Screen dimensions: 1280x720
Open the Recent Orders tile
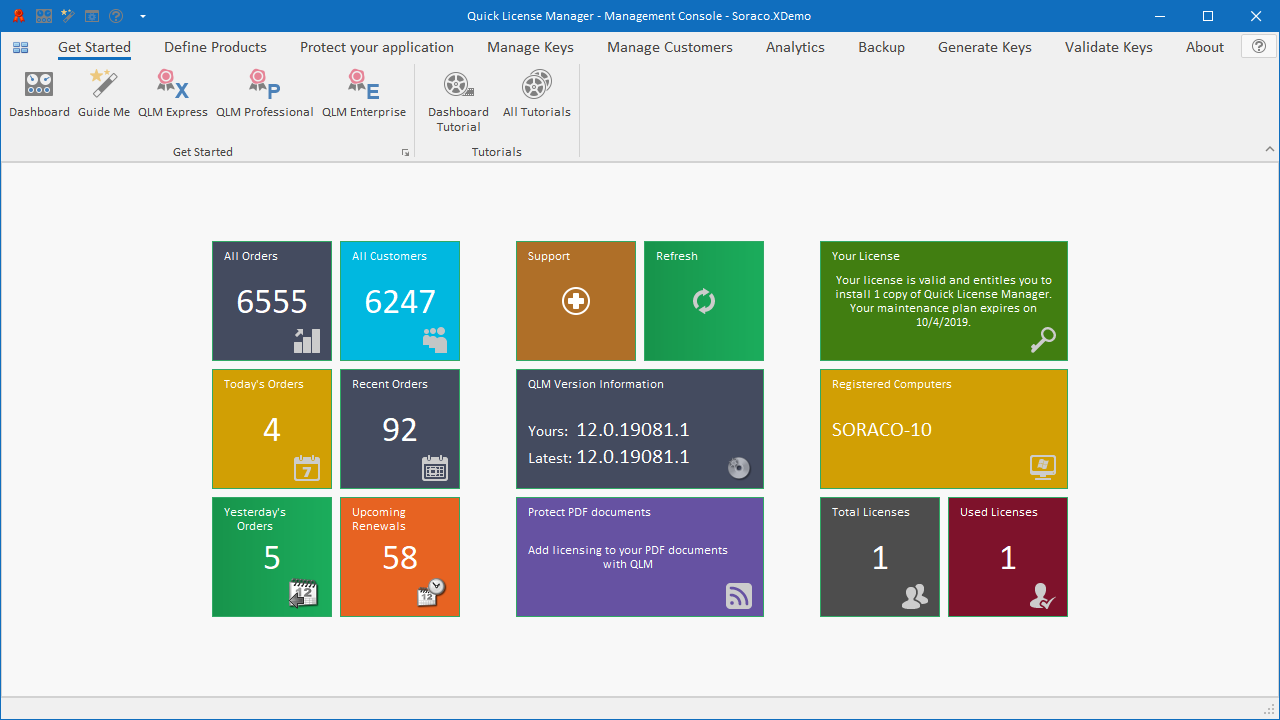(400, 429)
